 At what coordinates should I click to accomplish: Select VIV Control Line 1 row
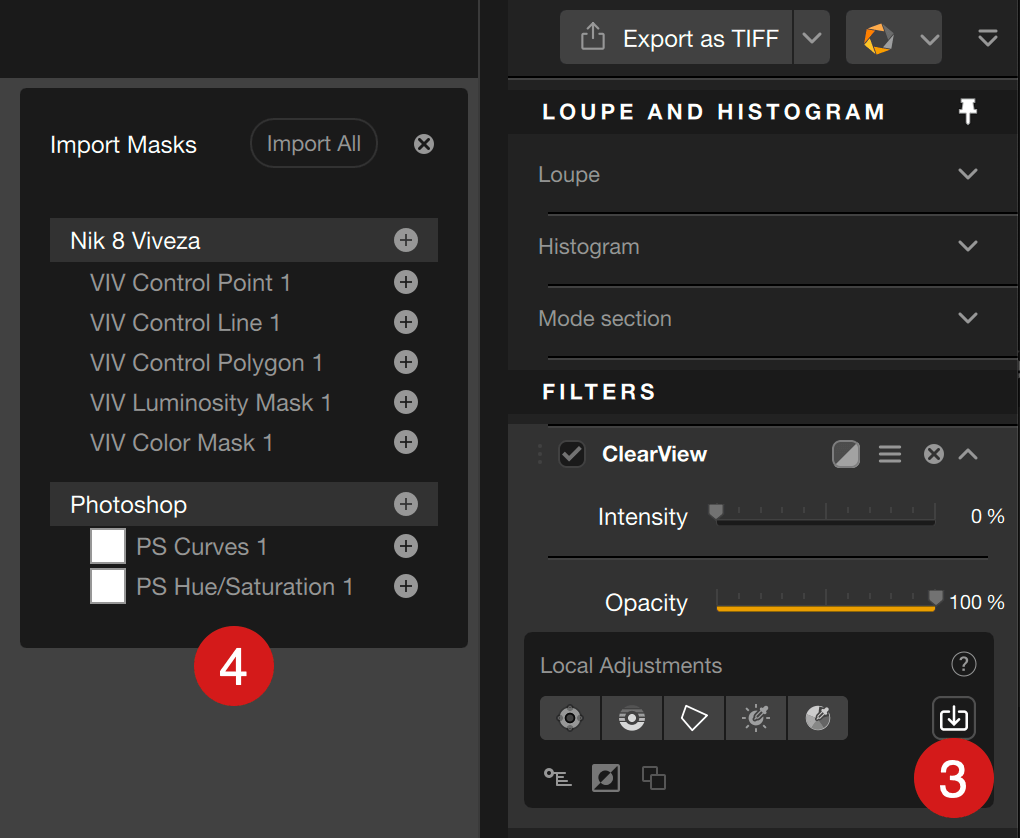click(x=244, y=322)
